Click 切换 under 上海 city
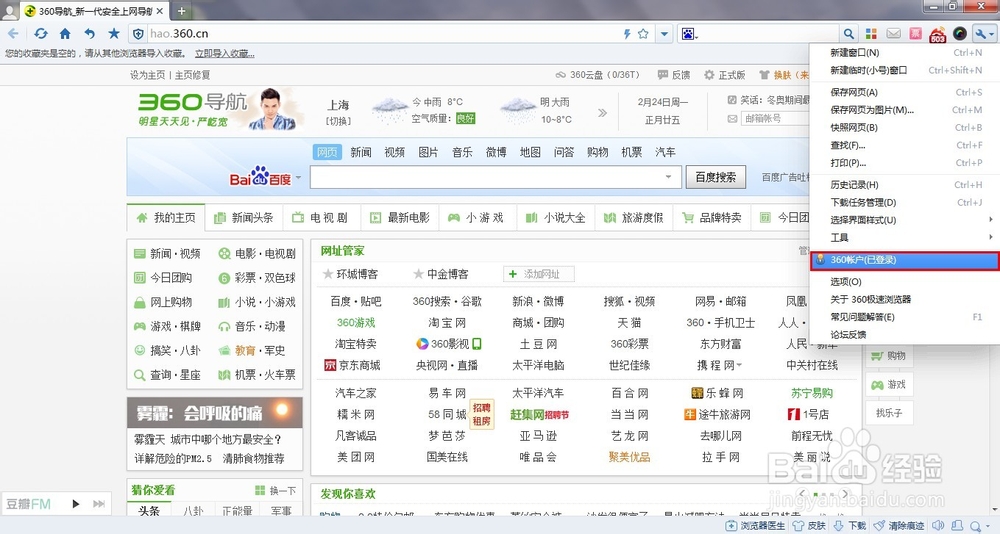Viewport: 1000px width, 534px height. [x=339, y=121]
